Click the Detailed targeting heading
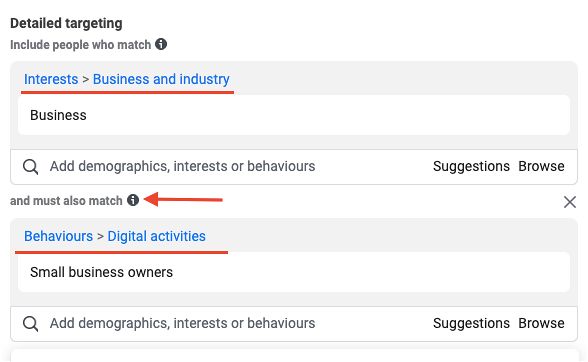The height and width of the screenshot is (362, 588). (x=66, y=23)
